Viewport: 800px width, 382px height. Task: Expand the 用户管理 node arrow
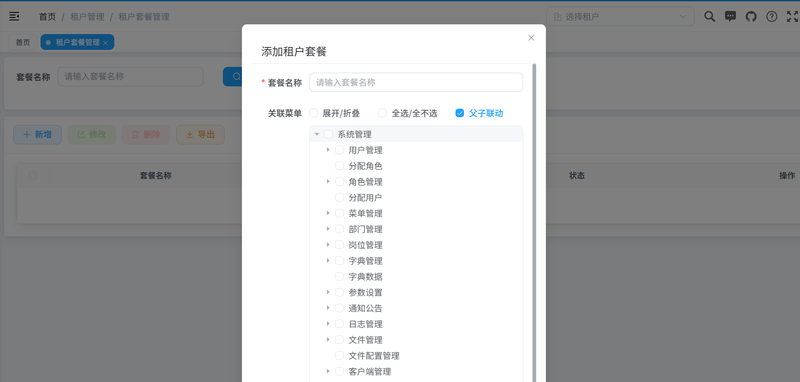pyautogui.click(x=328, y=150)
